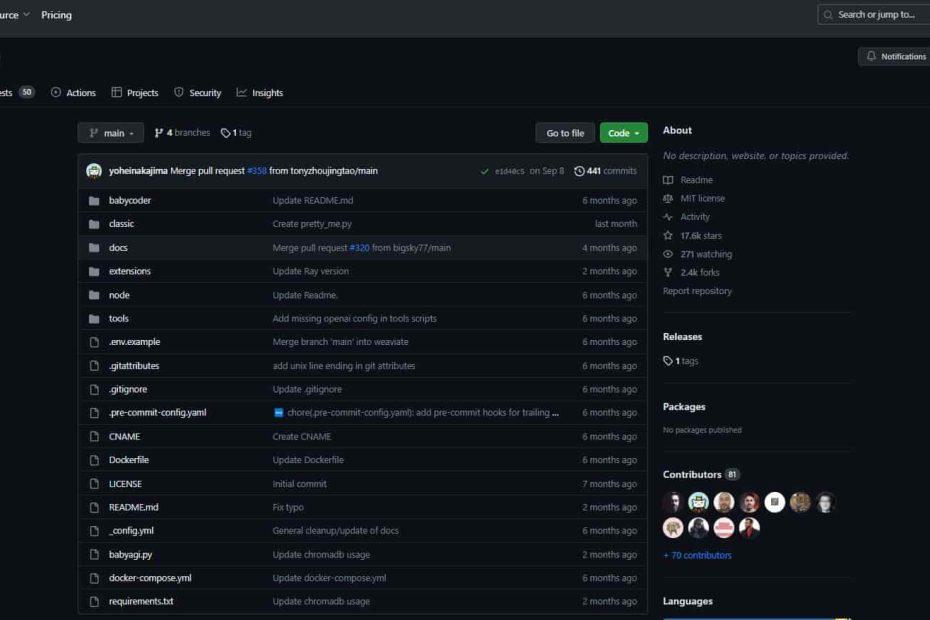Image resolution: width=930 pixels, height=620 pixels.
Task: Click the Search or jump to field
Action: [874, 14]
